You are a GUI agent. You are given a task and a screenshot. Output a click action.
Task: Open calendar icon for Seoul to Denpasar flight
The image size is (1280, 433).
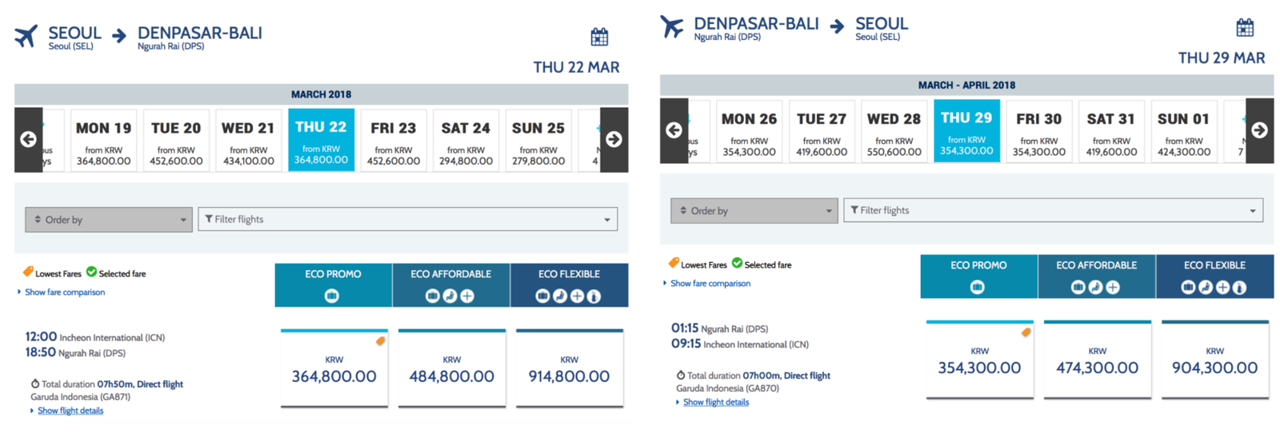[599, 37]
